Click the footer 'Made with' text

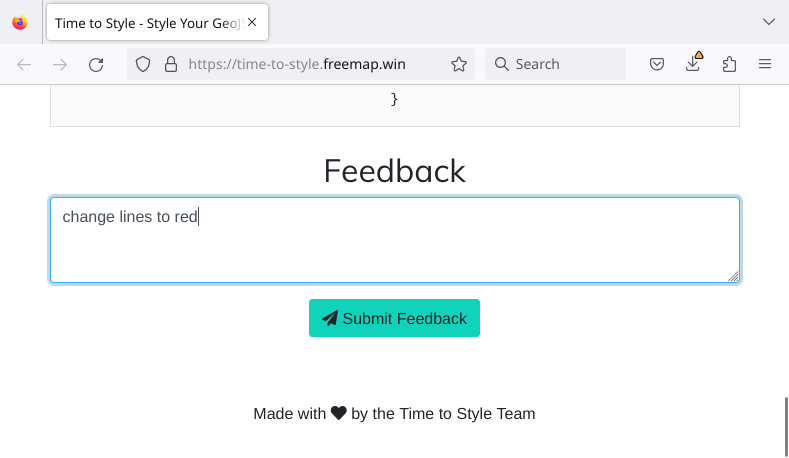click(290, 414)
